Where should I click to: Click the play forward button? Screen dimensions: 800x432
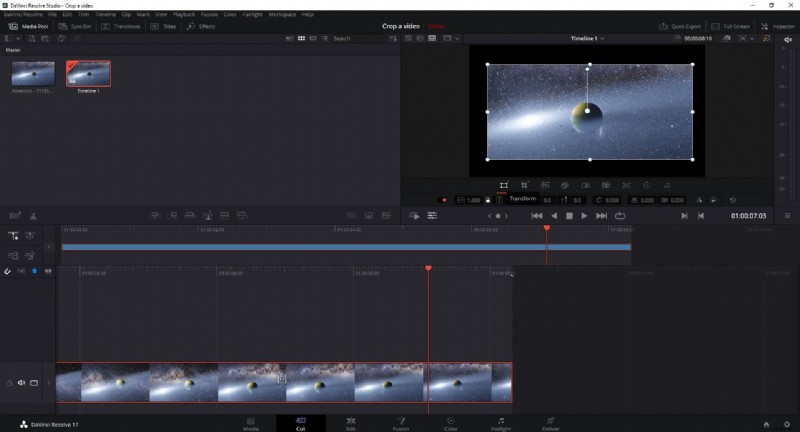click(584, 216)
